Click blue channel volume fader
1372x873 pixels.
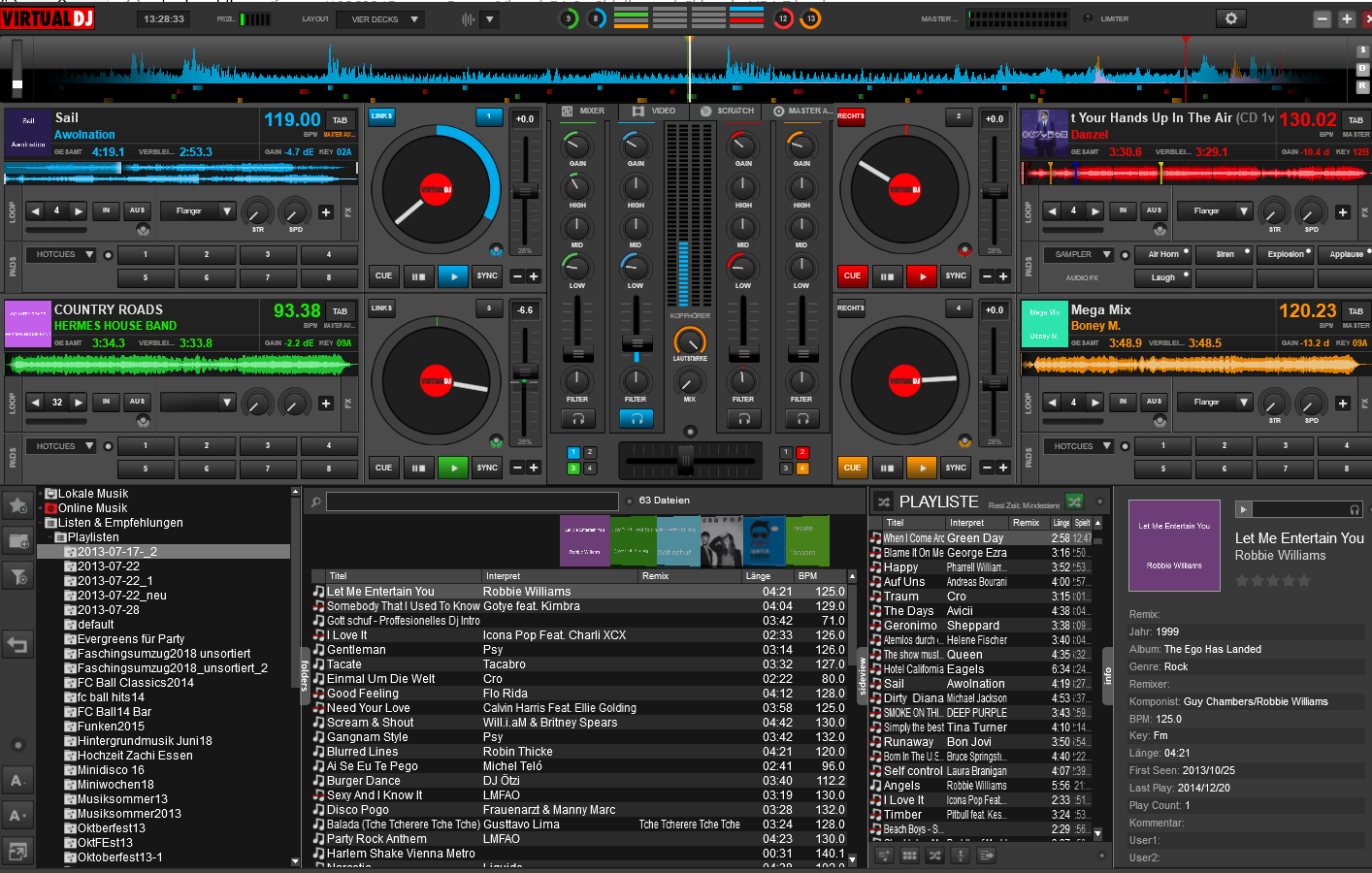point(637,344)
